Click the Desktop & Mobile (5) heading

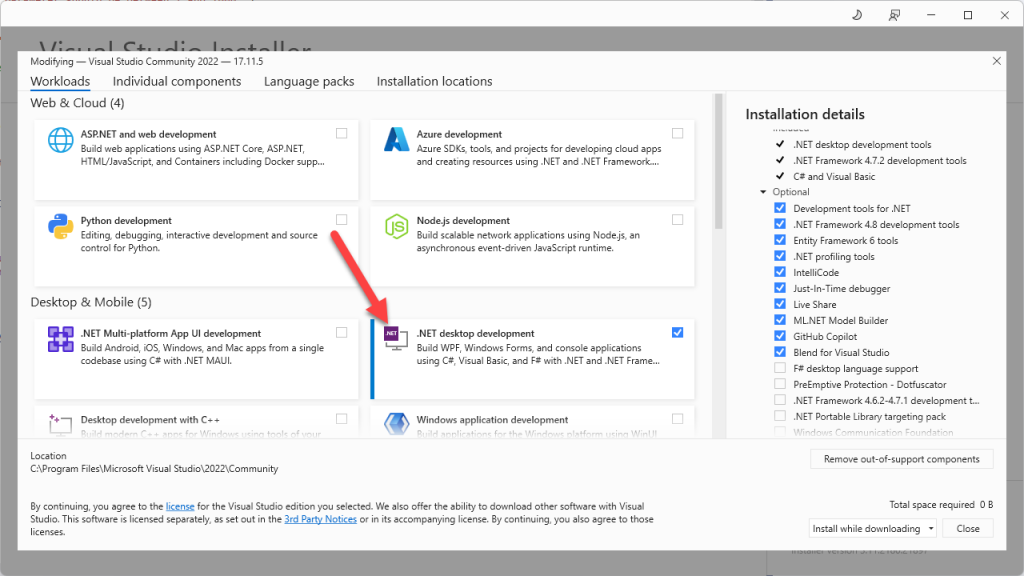91,302
